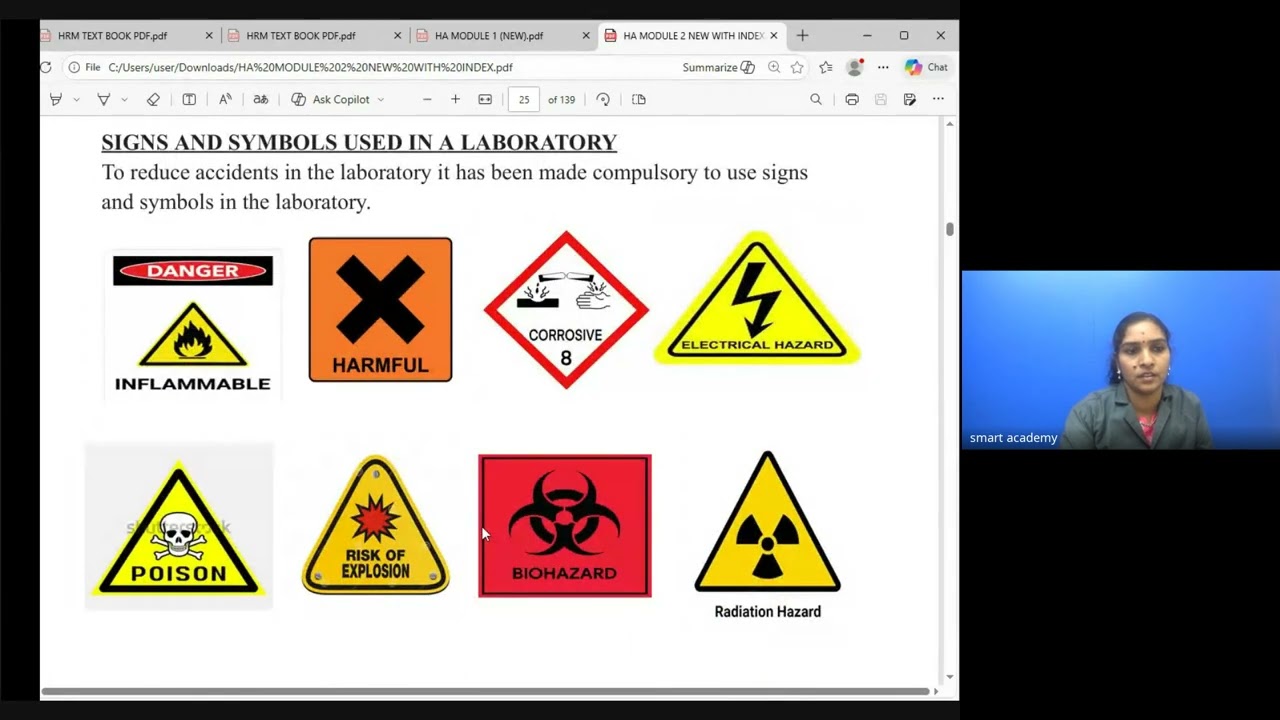Open highlight tool color options dropdown
The image size is (1280, 720).
point(76,99)
